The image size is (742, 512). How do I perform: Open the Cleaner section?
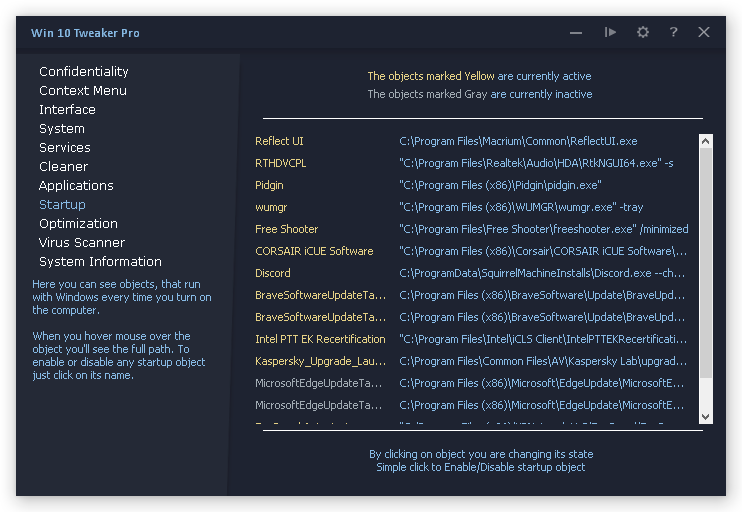coord(64,166)
